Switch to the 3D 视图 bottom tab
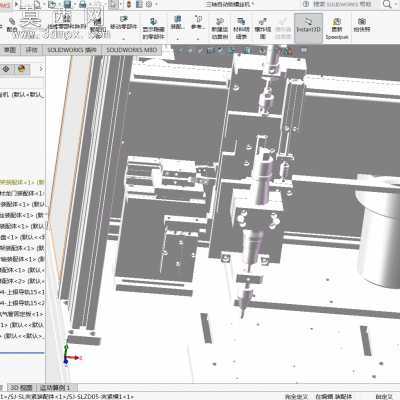 [21, 388]
